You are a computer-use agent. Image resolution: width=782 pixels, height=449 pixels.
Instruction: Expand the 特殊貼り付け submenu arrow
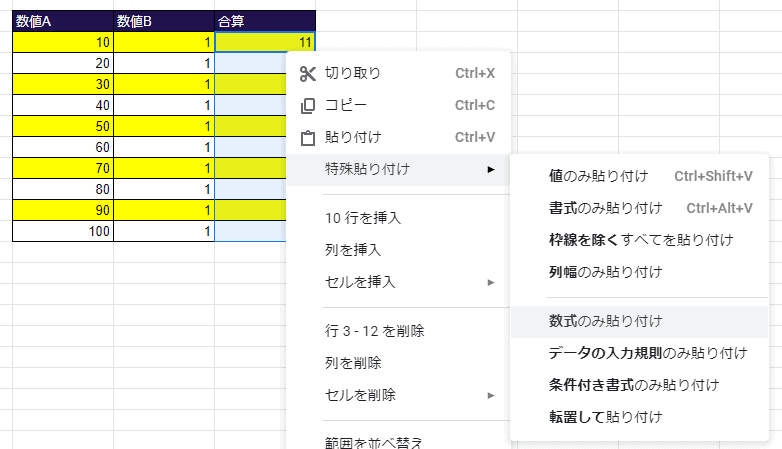tap(490, 169)
